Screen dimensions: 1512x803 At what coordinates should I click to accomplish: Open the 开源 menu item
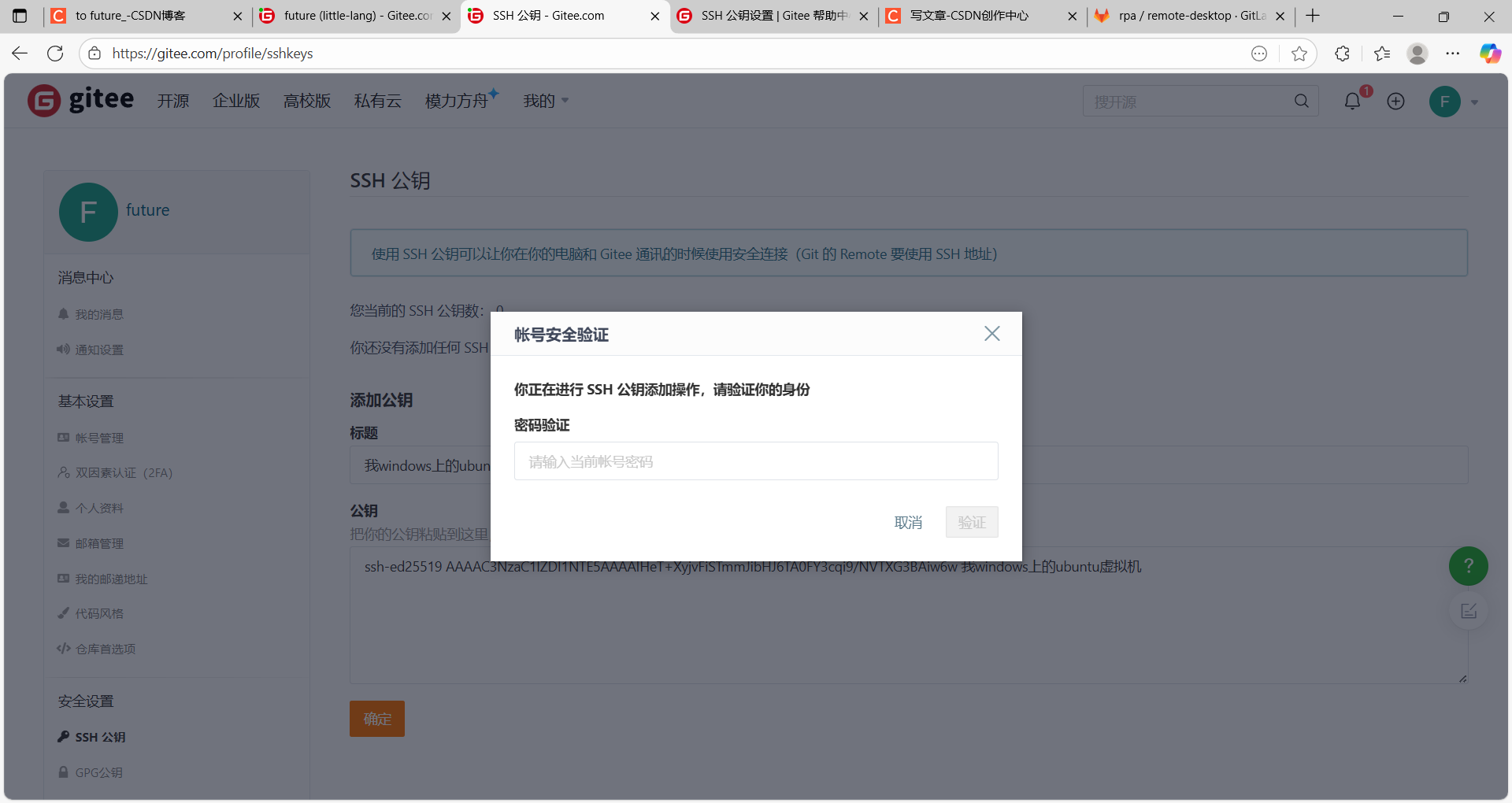173,101
